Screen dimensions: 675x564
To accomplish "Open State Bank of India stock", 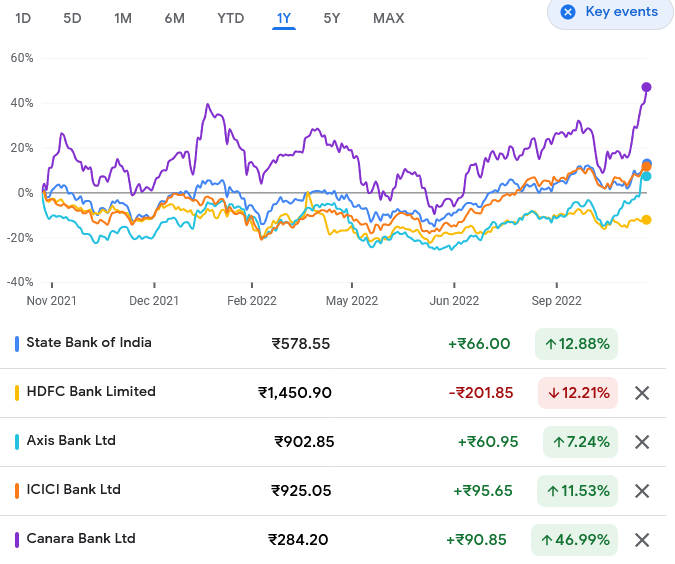I will [x=89, y=343].
